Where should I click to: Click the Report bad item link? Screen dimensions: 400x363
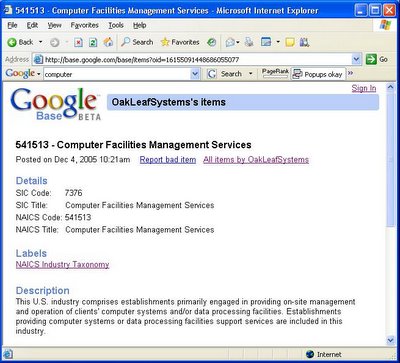(x=168, y=160)
